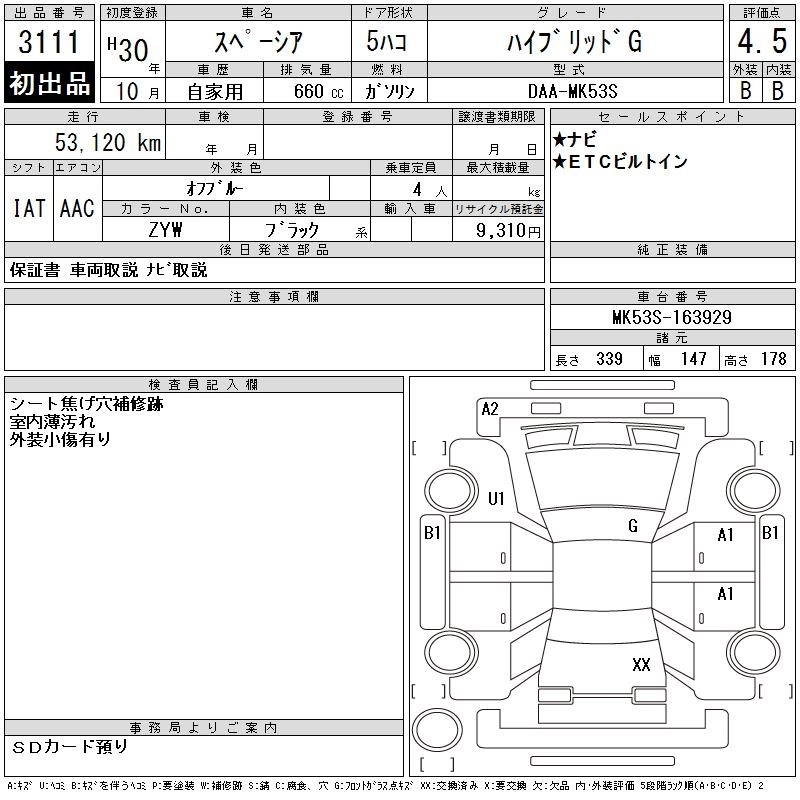Click the 保証書 車両取説 ナビ取説 line
This screenshot has height=800, width=800.
[x=108, y=270]
